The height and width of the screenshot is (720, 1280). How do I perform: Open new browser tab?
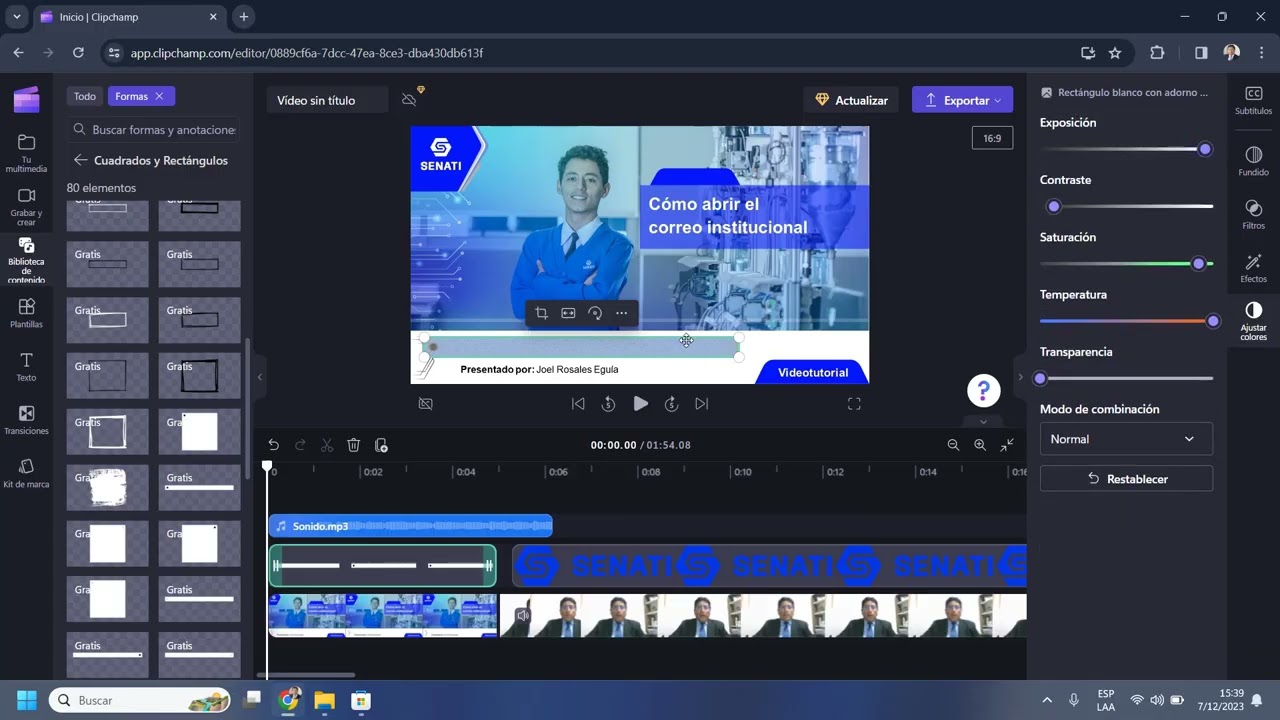coord(244,17)
